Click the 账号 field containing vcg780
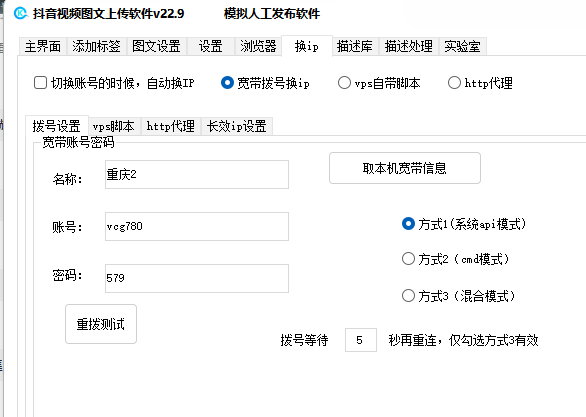586x417 pixels. [197, 226]
